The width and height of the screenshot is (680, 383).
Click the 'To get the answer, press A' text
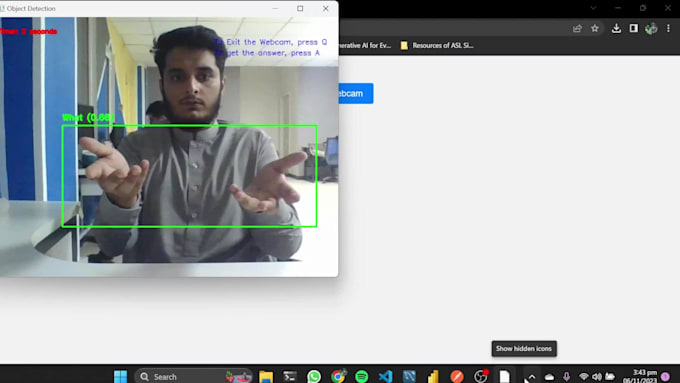click(267, 53)
